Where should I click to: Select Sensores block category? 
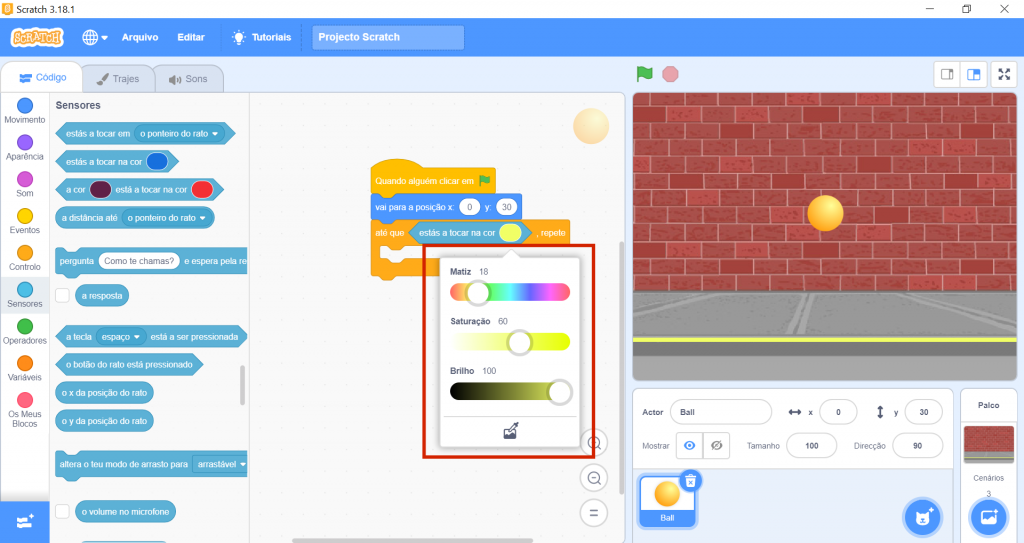click(25, 295)
